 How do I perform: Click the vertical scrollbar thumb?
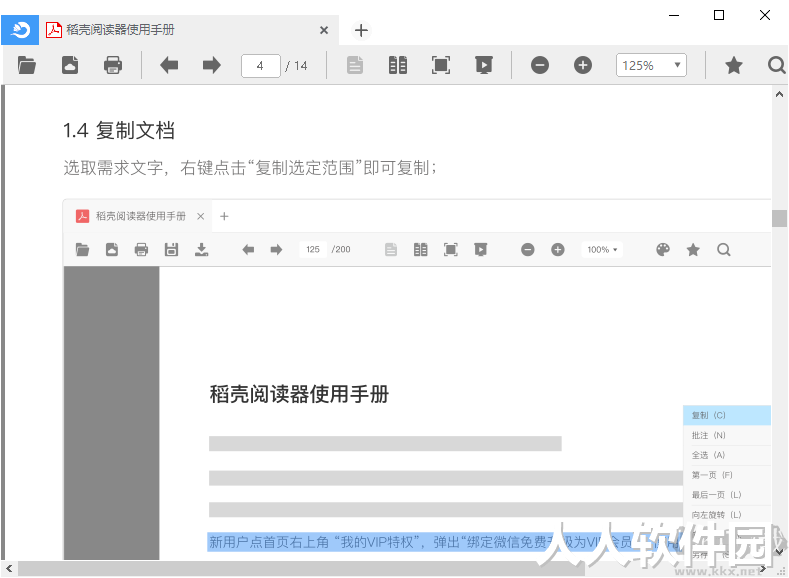coord(779,218)
